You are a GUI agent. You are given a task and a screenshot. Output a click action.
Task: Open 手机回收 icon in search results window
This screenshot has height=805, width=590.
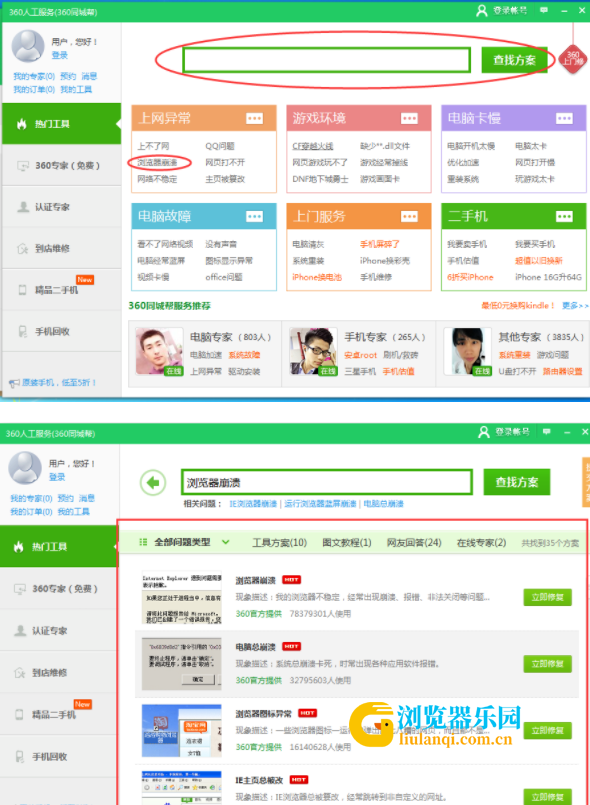click(x=20, y=756)
